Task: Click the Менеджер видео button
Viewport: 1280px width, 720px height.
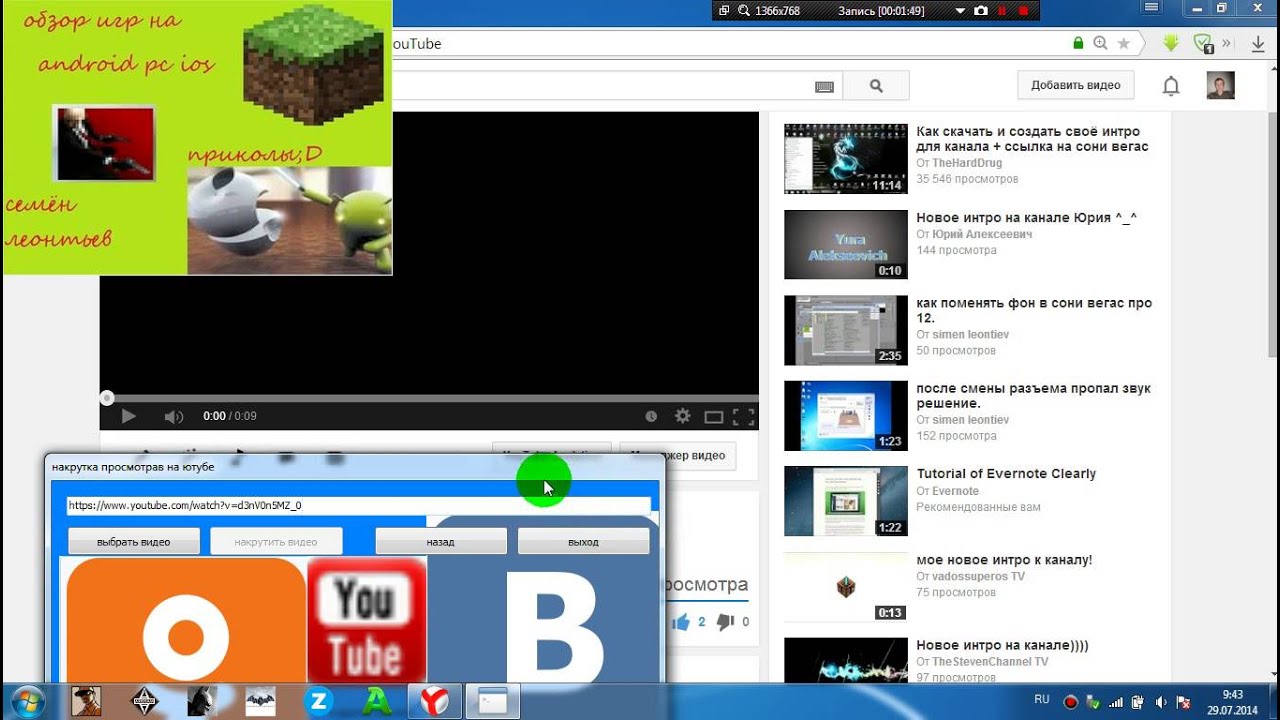Action: coord(678,456)
